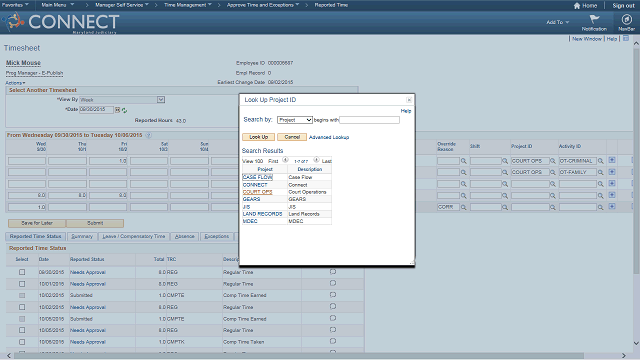Image resolution: width=640 pixels, height=360 pixels.
Task: Click the Save for Later button
Action: tap(37, 223)
